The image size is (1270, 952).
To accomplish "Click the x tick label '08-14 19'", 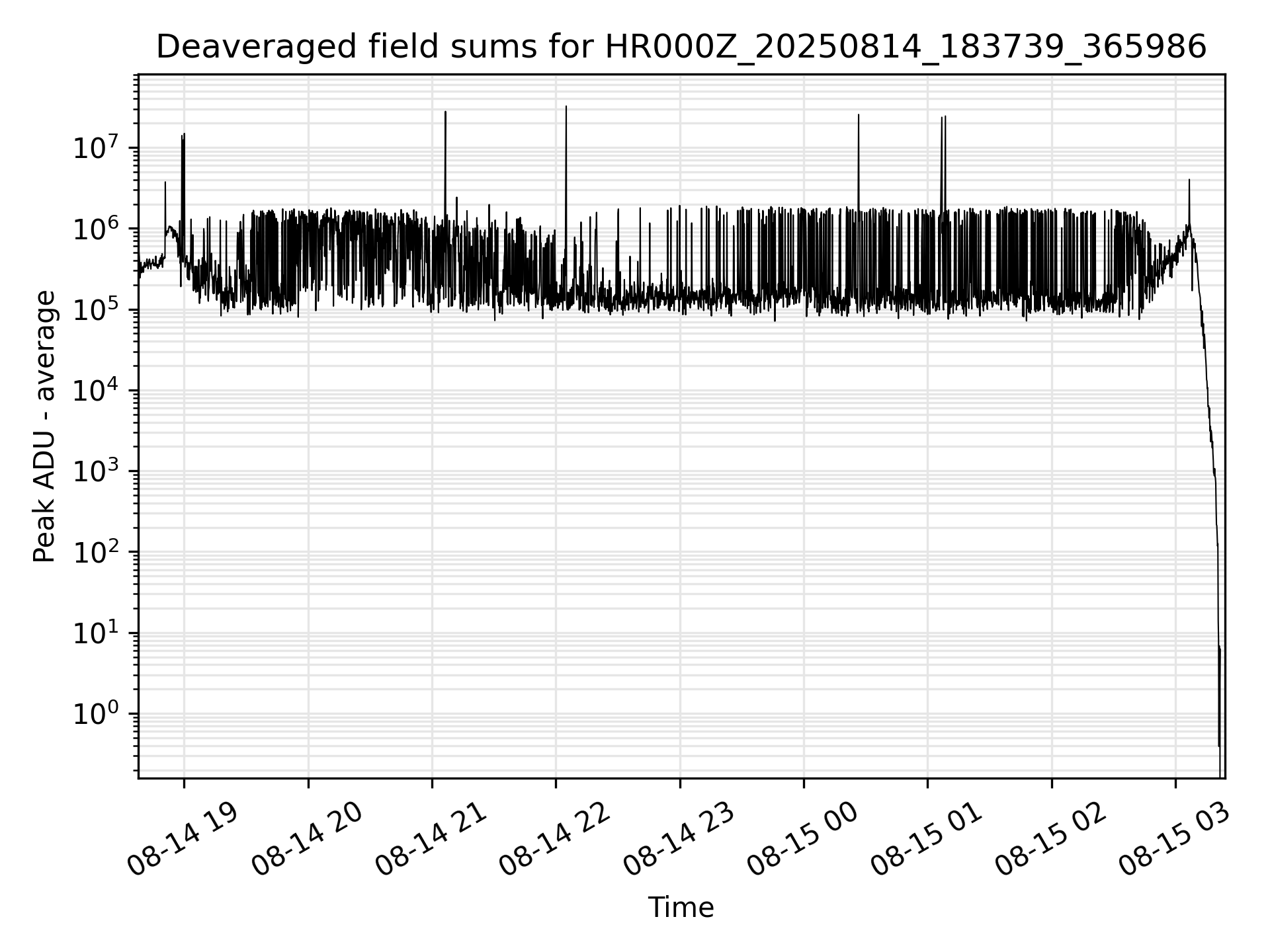I will point(183,840).
